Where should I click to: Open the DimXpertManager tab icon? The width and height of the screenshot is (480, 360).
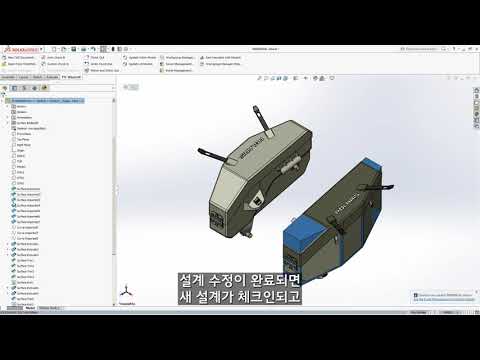pyautogui.click(x=34, y=88)
